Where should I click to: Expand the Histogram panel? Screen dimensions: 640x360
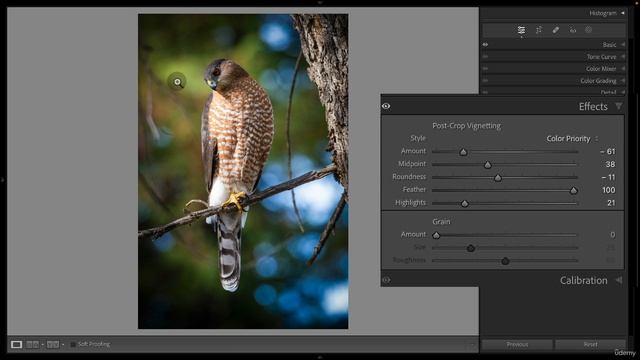[x=623, y=13]
